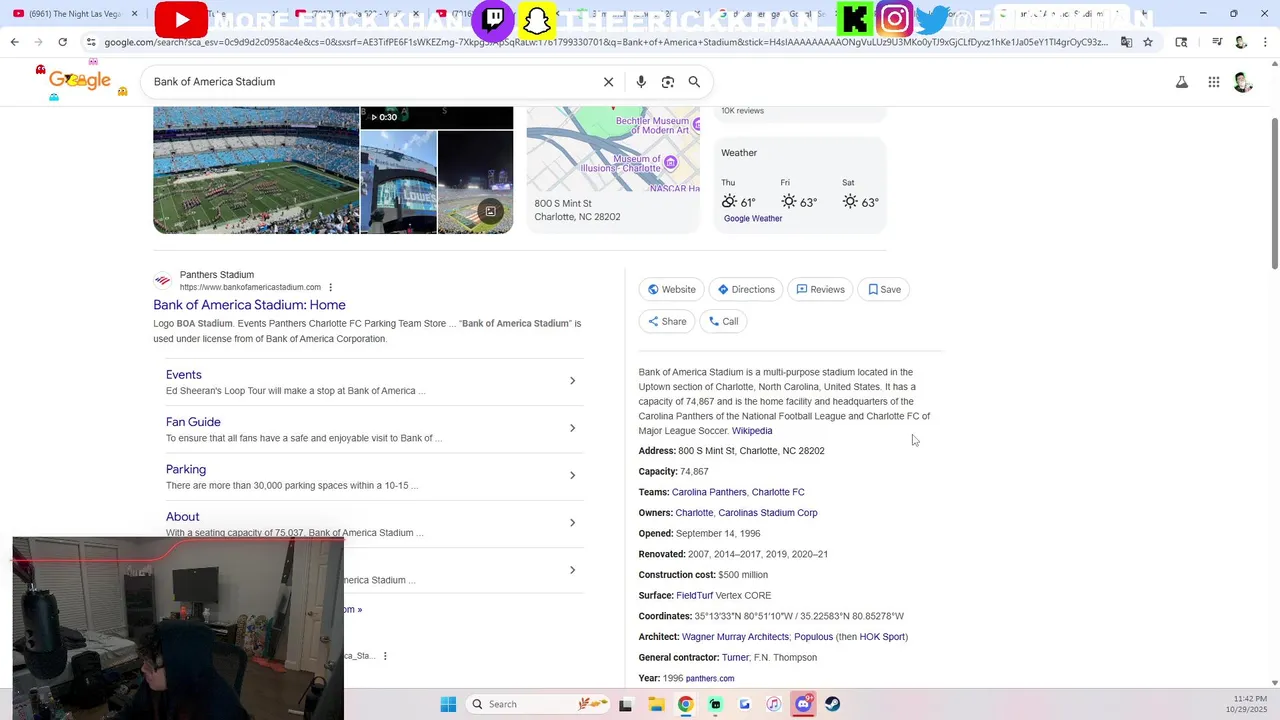Open the Translate icon in the address bar
The image size is (1280, 720).
click(x=1126, y=42)
